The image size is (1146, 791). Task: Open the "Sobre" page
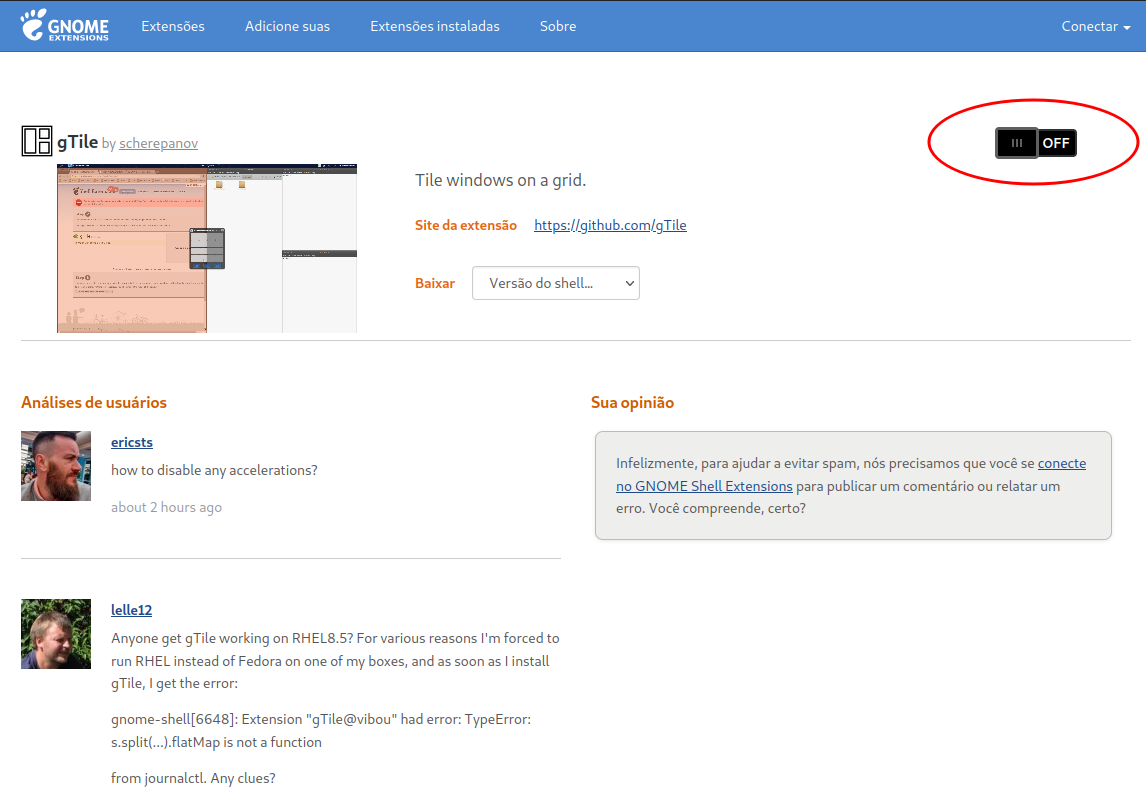557,26
